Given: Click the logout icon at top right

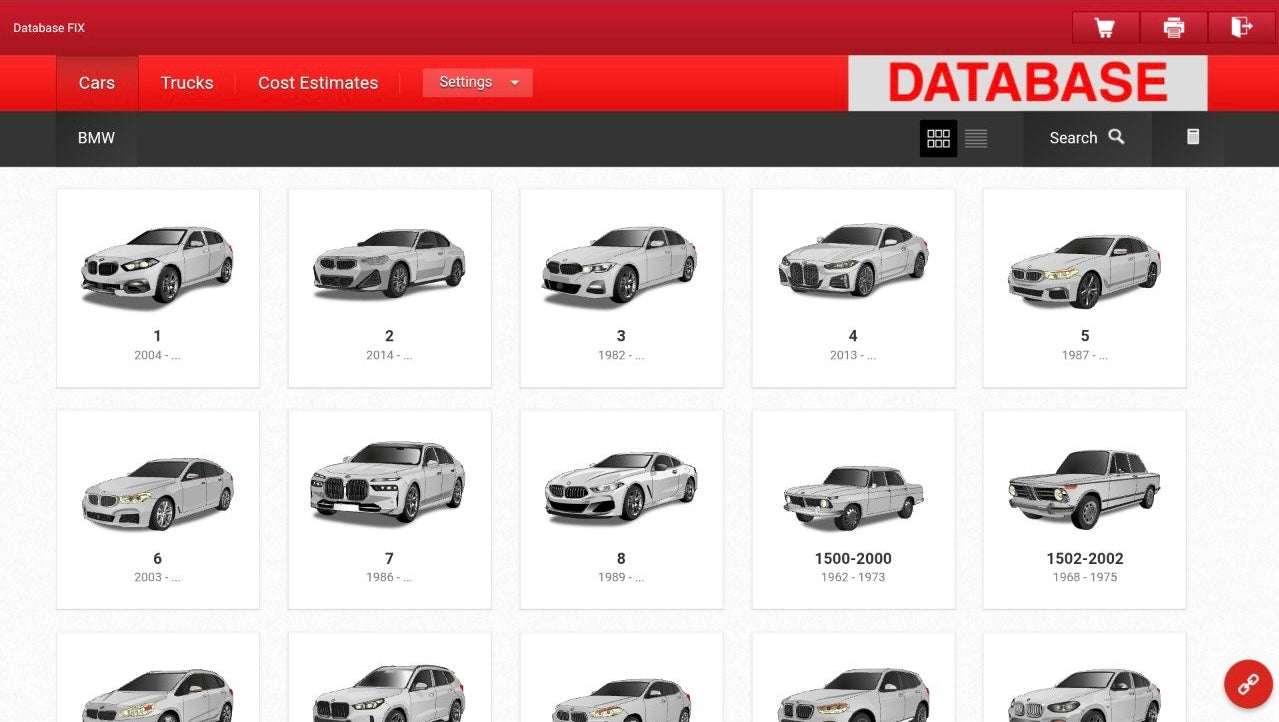Looking at the screenshot, I should click(1240, 27).
